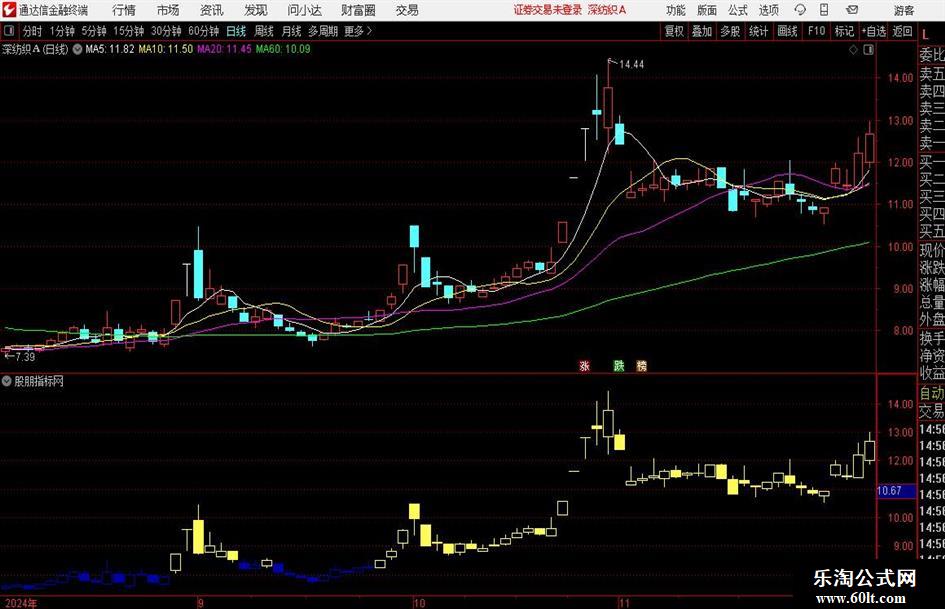Viewport: 945px width, 609px height.
Task: Switch to 15分钟 period tab
Action: coord(128,31)
